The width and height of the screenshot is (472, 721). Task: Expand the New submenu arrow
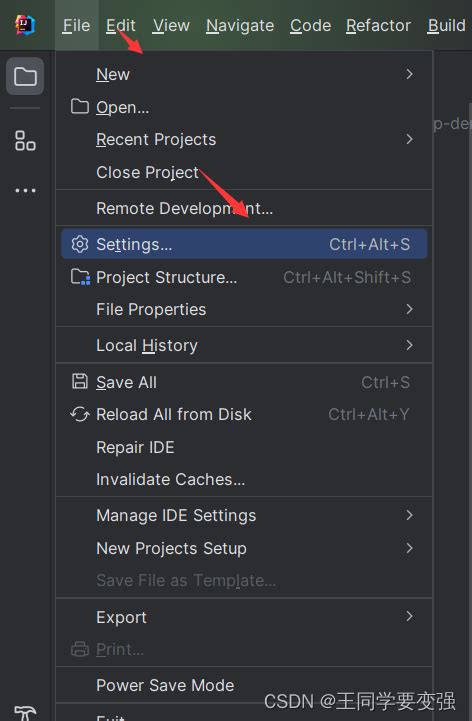point(409,74)
